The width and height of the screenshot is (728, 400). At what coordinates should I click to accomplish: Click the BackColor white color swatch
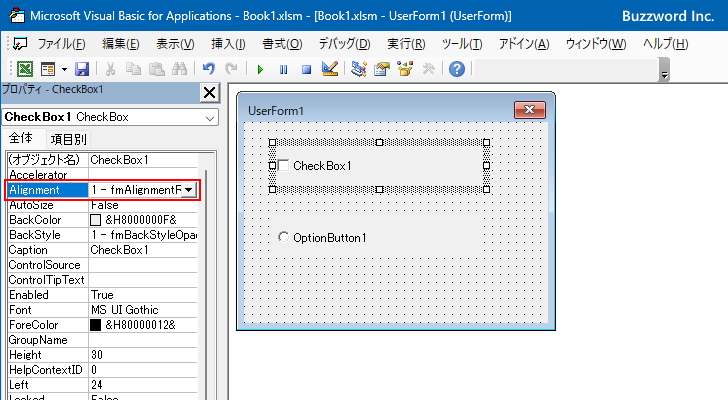click(x=96, y=220)
